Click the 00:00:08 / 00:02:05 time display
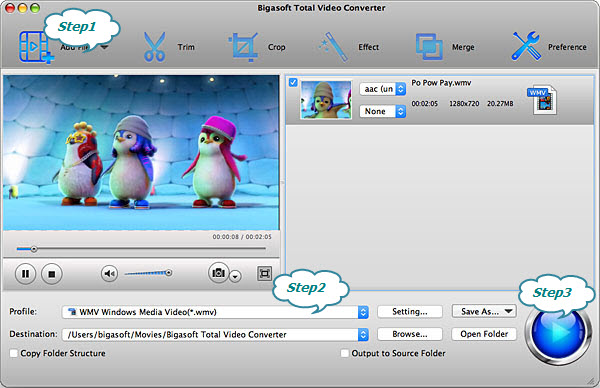Viewport: 600px width, 388px height. pyautogui.click(x=242, y=237)
